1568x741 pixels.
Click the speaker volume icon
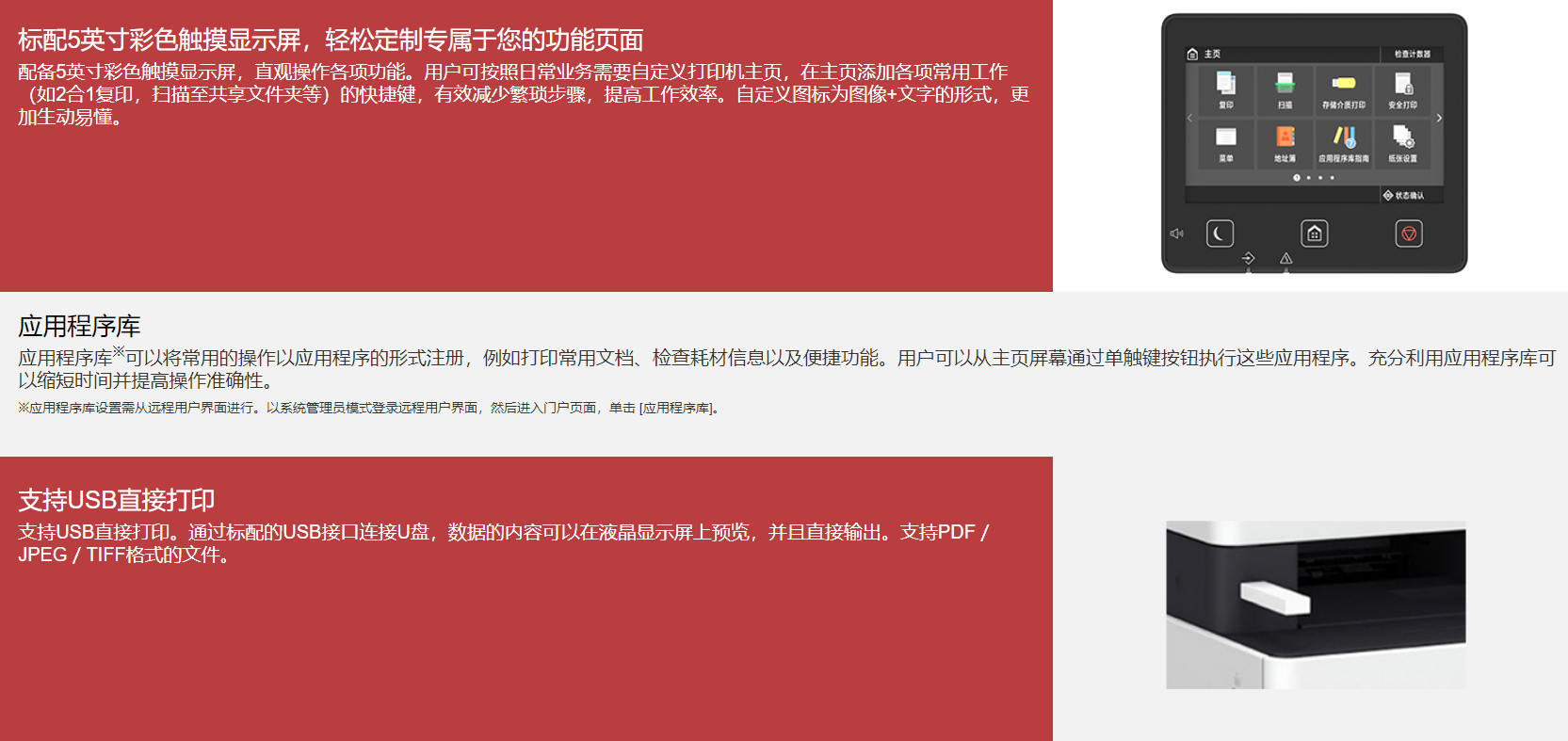point(1176,234)
